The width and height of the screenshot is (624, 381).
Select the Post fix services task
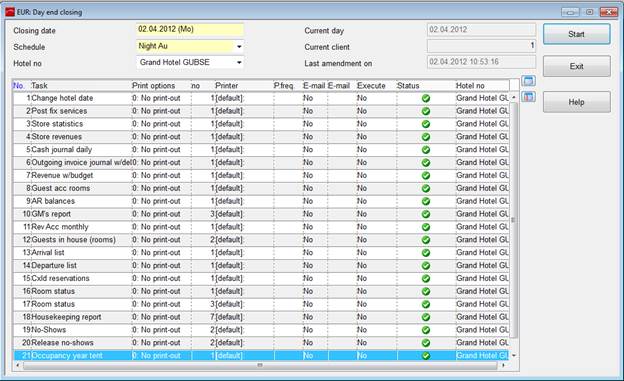(x=261, y=111)
